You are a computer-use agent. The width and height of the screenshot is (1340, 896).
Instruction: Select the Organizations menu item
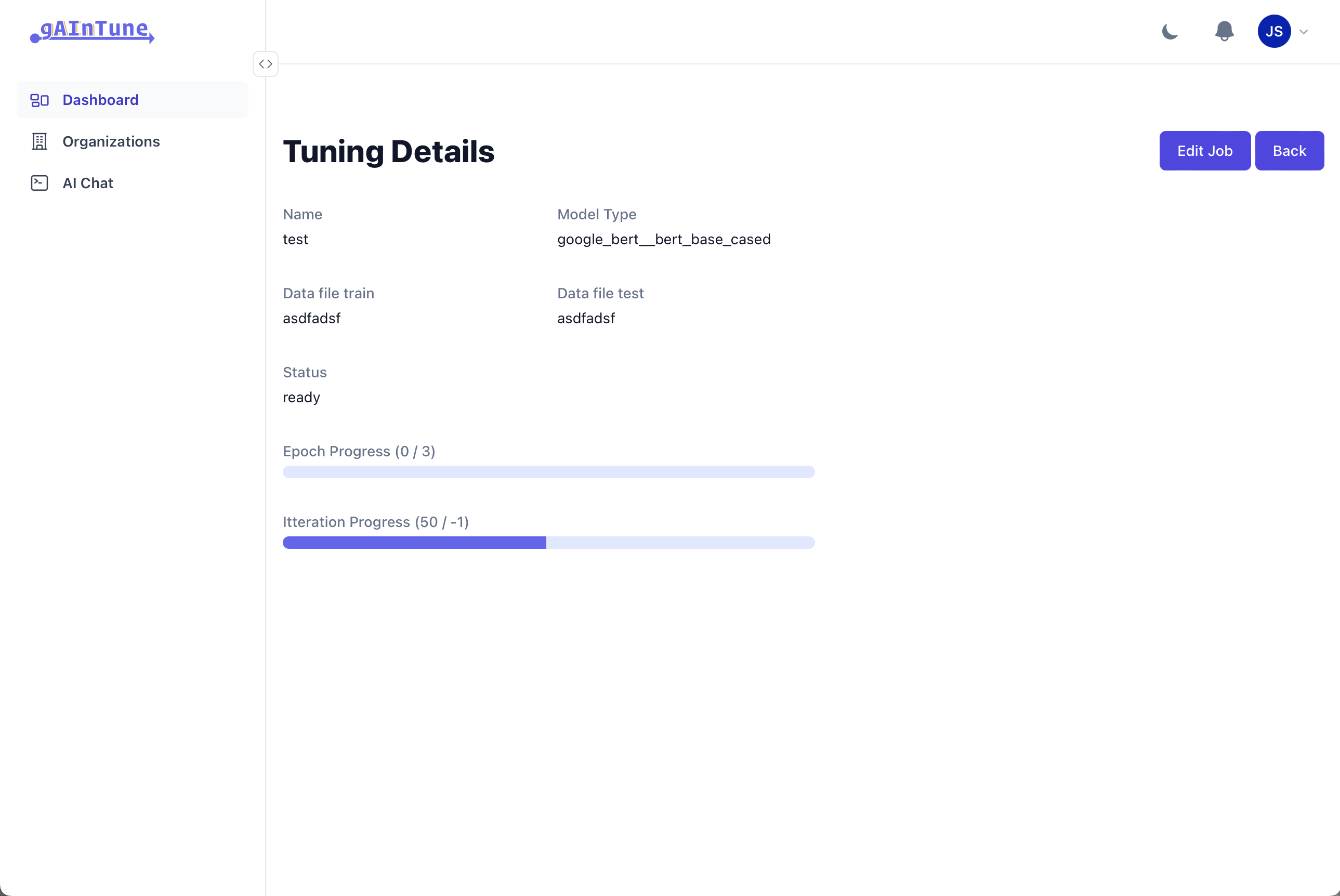click(x=111, y=141)
